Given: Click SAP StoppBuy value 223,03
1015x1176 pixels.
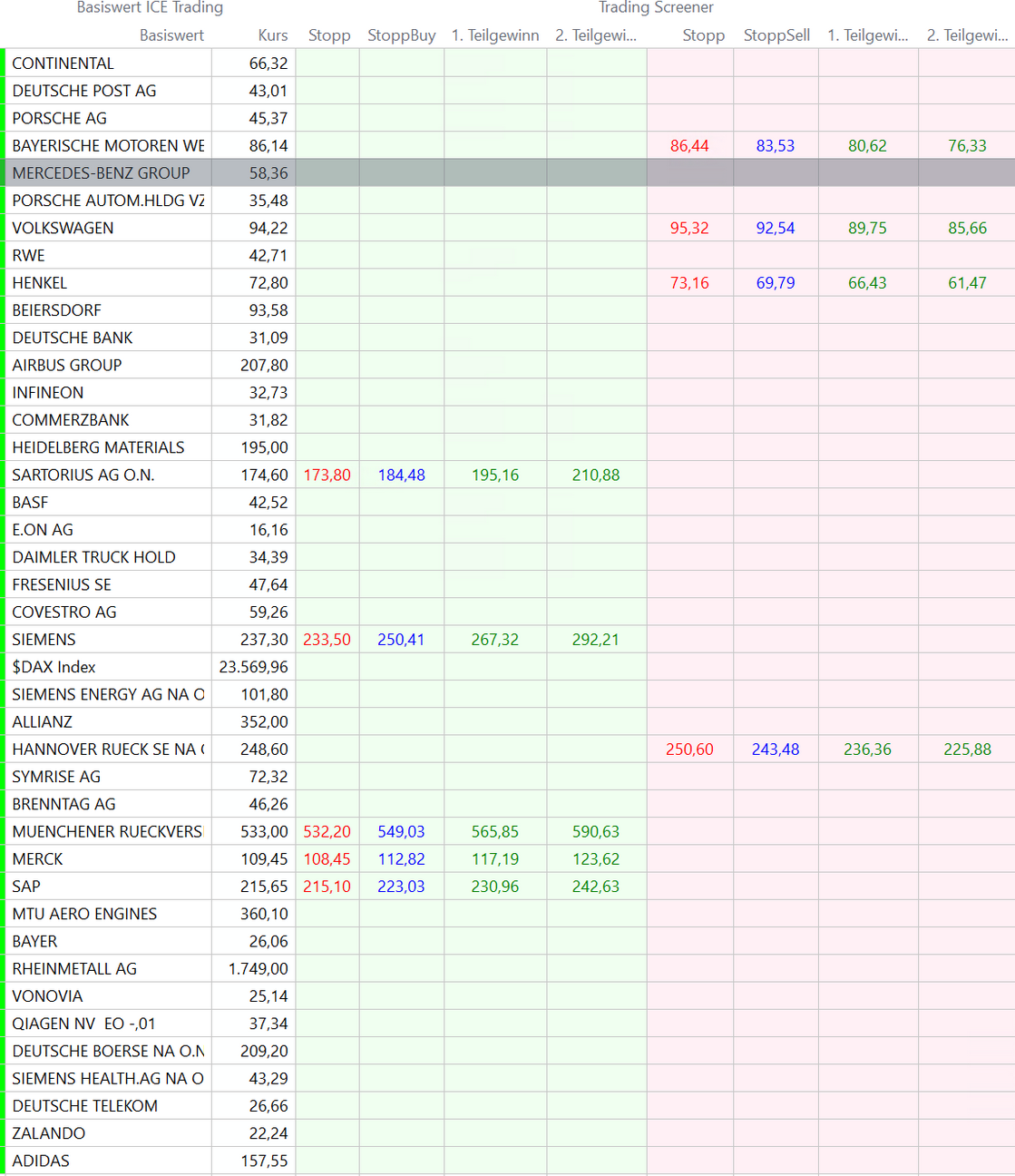Looking at the screenshot, I should coord(401,887).
